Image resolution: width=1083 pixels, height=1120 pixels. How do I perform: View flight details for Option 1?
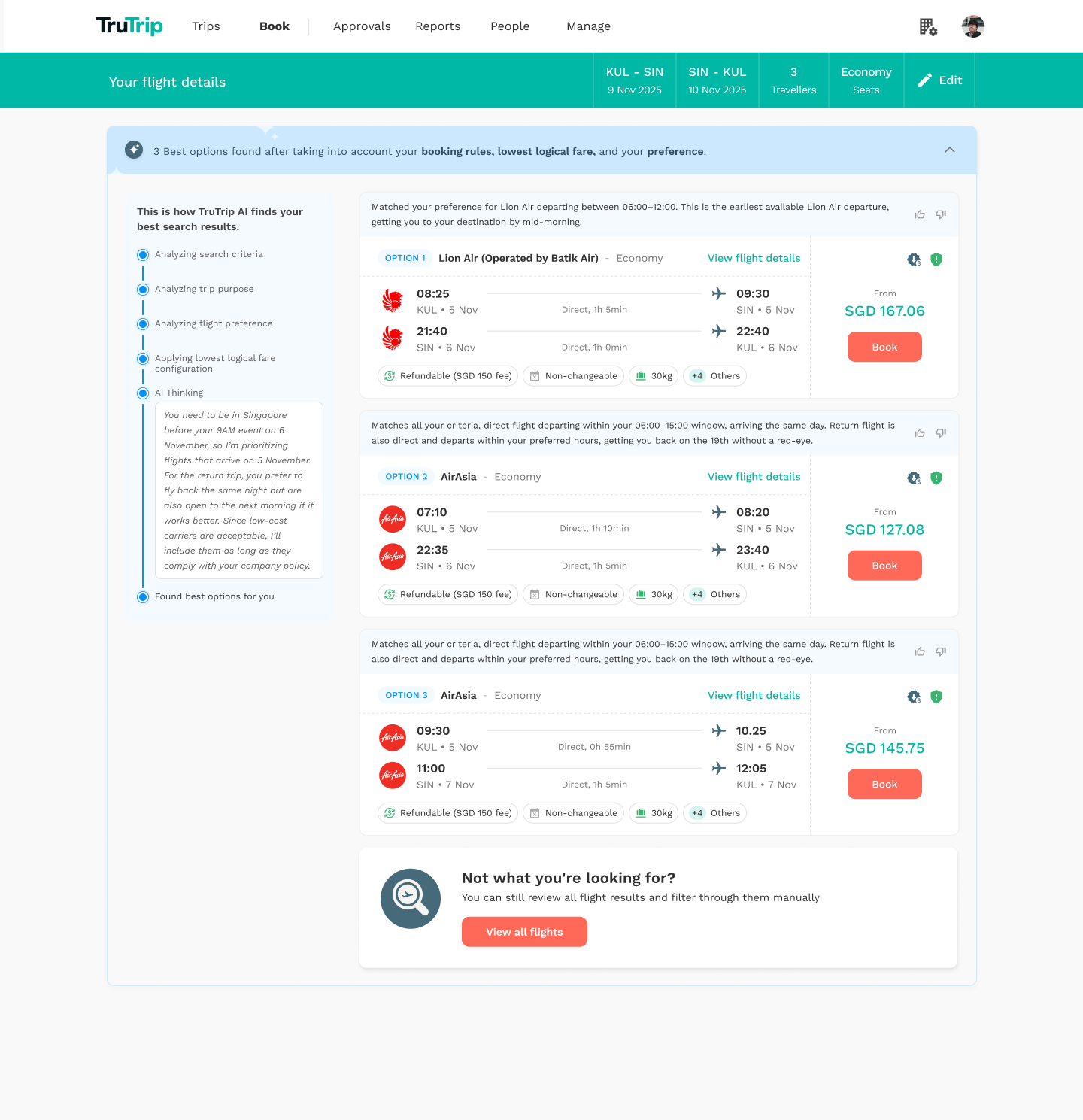(754, 258)
